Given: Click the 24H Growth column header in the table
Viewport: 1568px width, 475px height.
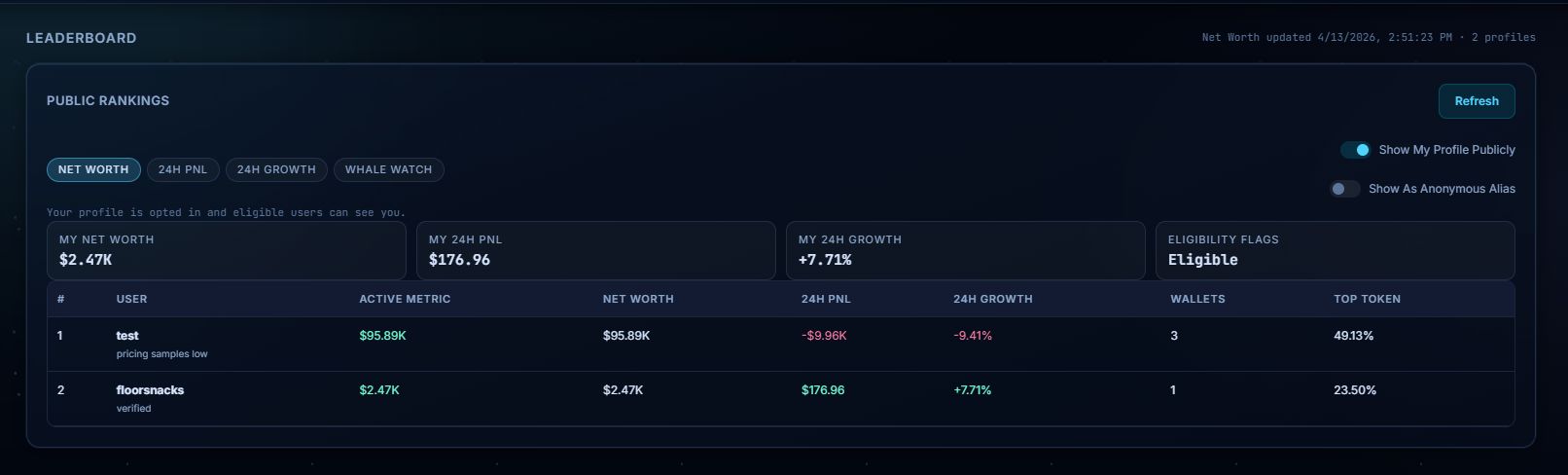Looking at the screenshot, I should (992, 299).
